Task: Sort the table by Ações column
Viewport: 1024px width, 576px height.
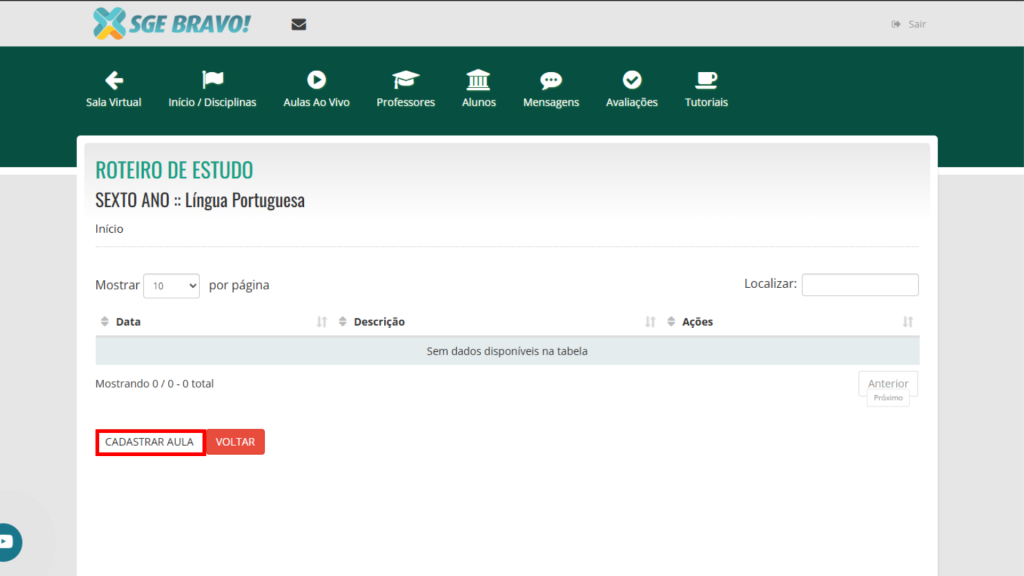Action: click(697, 322)
